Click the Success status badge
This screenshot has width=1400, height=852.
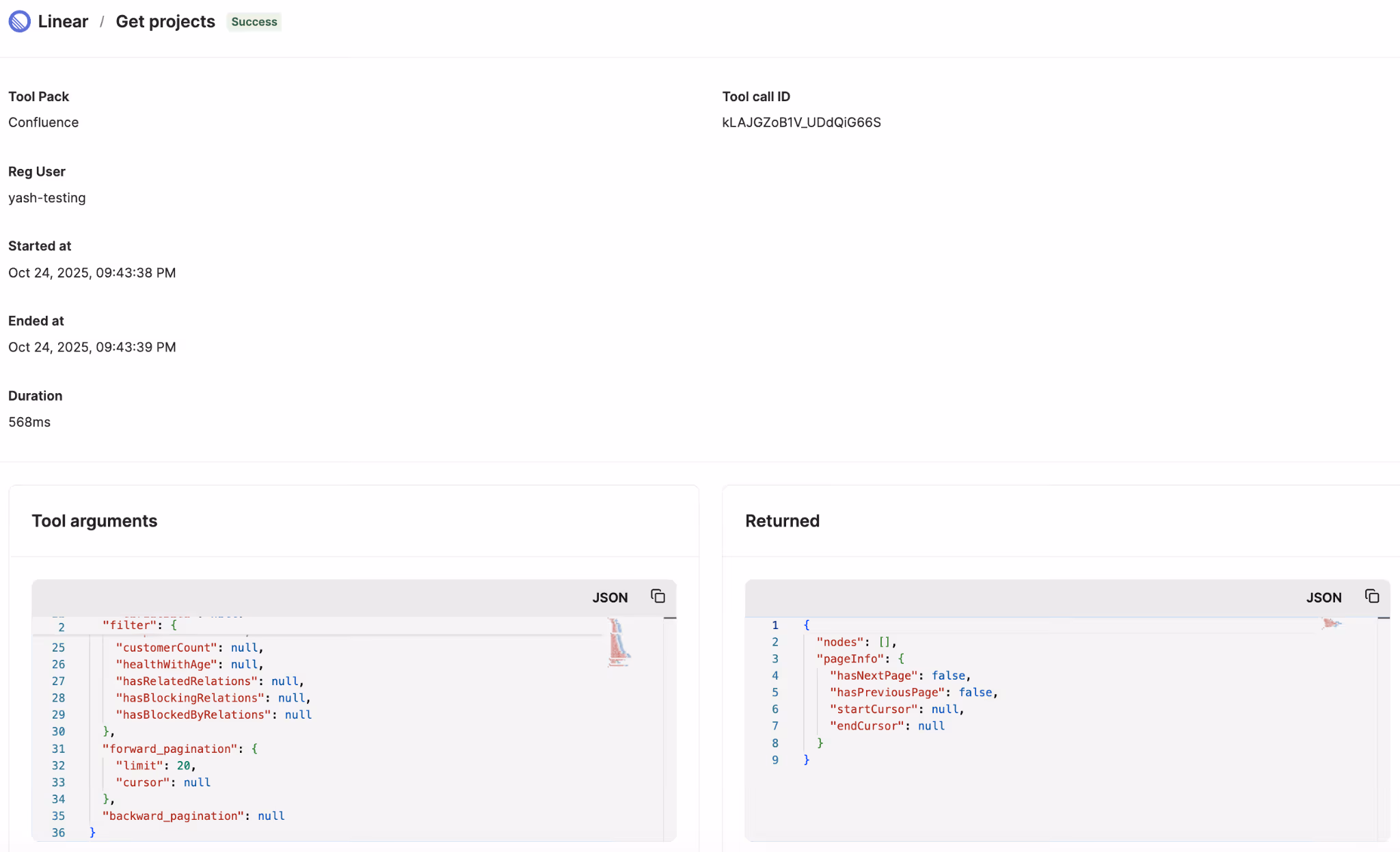point(254,22)
